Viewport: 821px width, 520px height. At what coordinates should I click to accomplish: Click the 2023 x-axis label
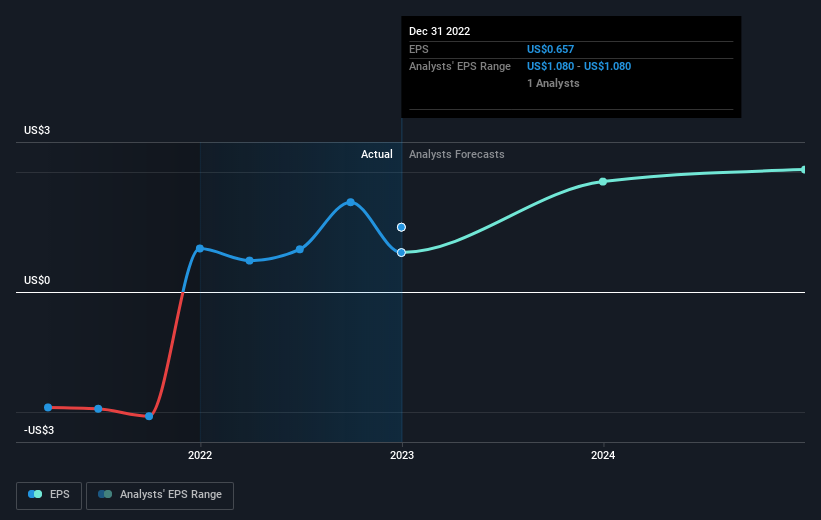click(402, 456)
